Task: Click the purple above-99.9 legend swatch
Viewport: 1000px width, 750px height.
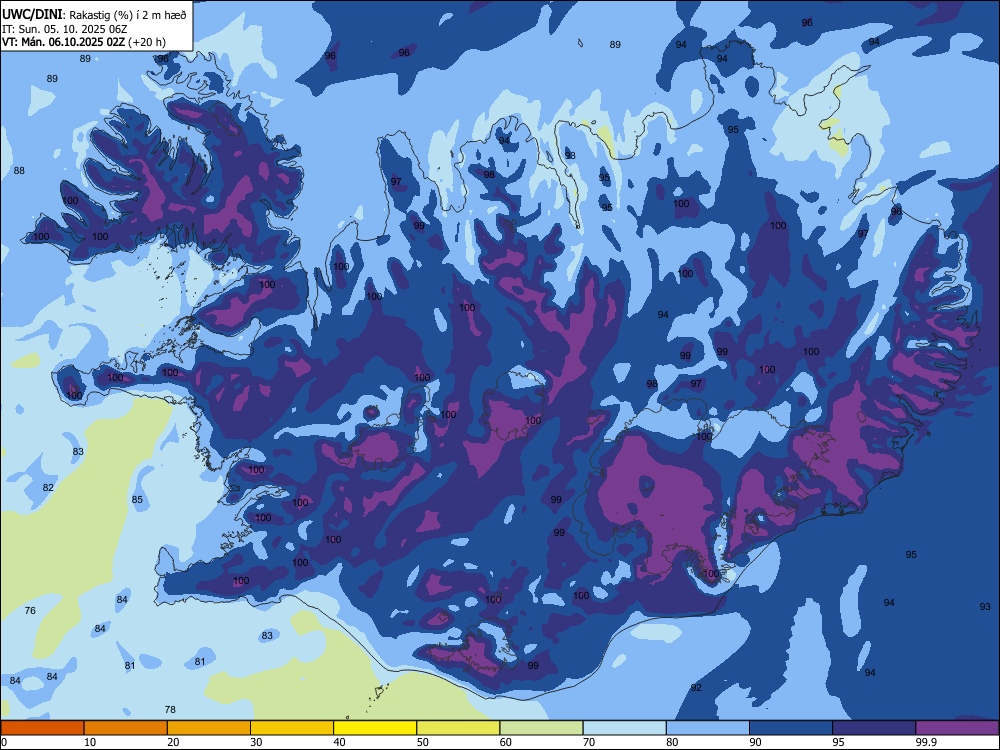Action: tap(957, 728)
